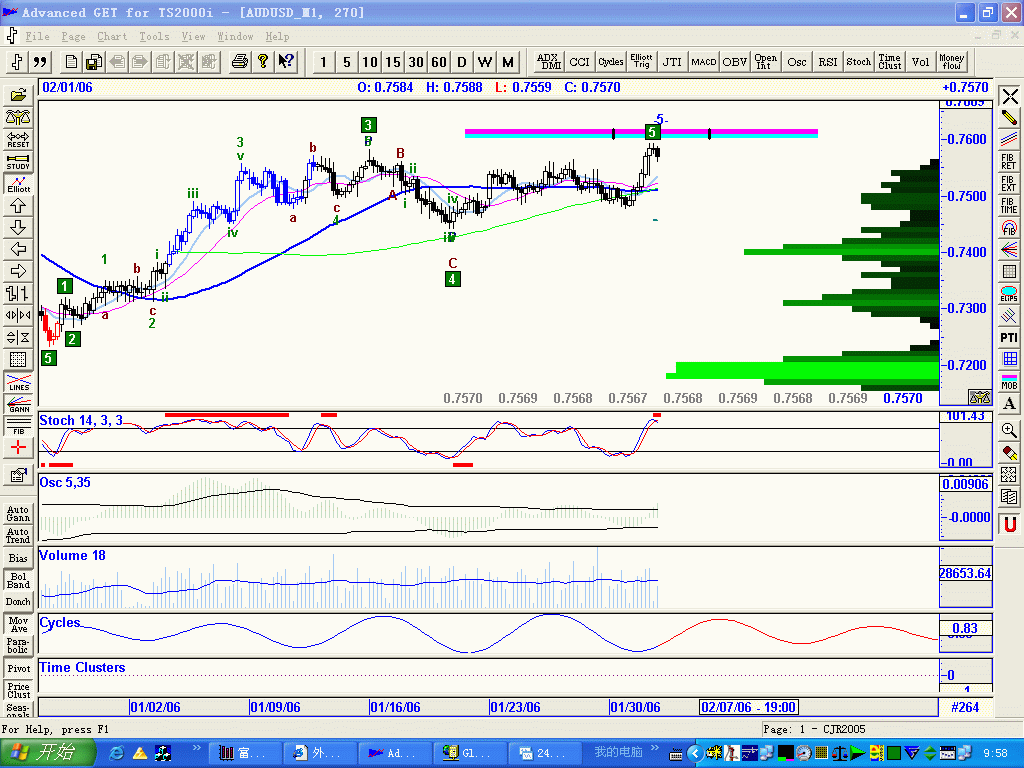This screenshot has width=1024, height=768.
Task: Toggle the Stoch indicator button
Action: coord(858,62)
